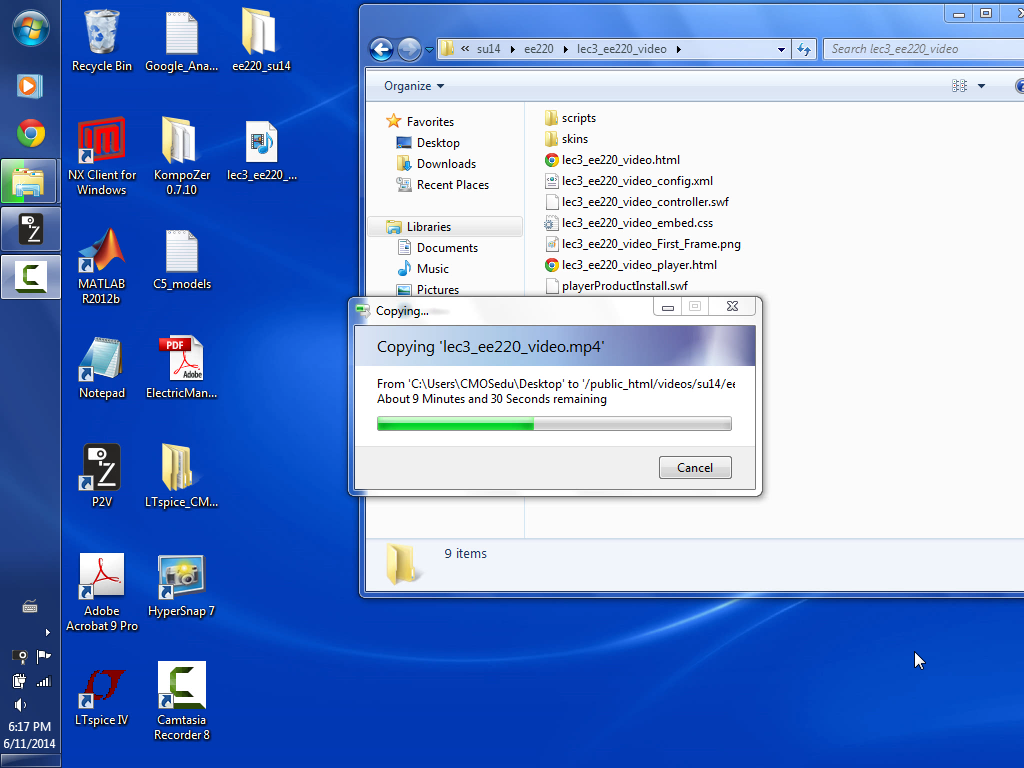Screen dimensions: 1024x768
Task: Select the skins folder
Action: pos(566,139)
